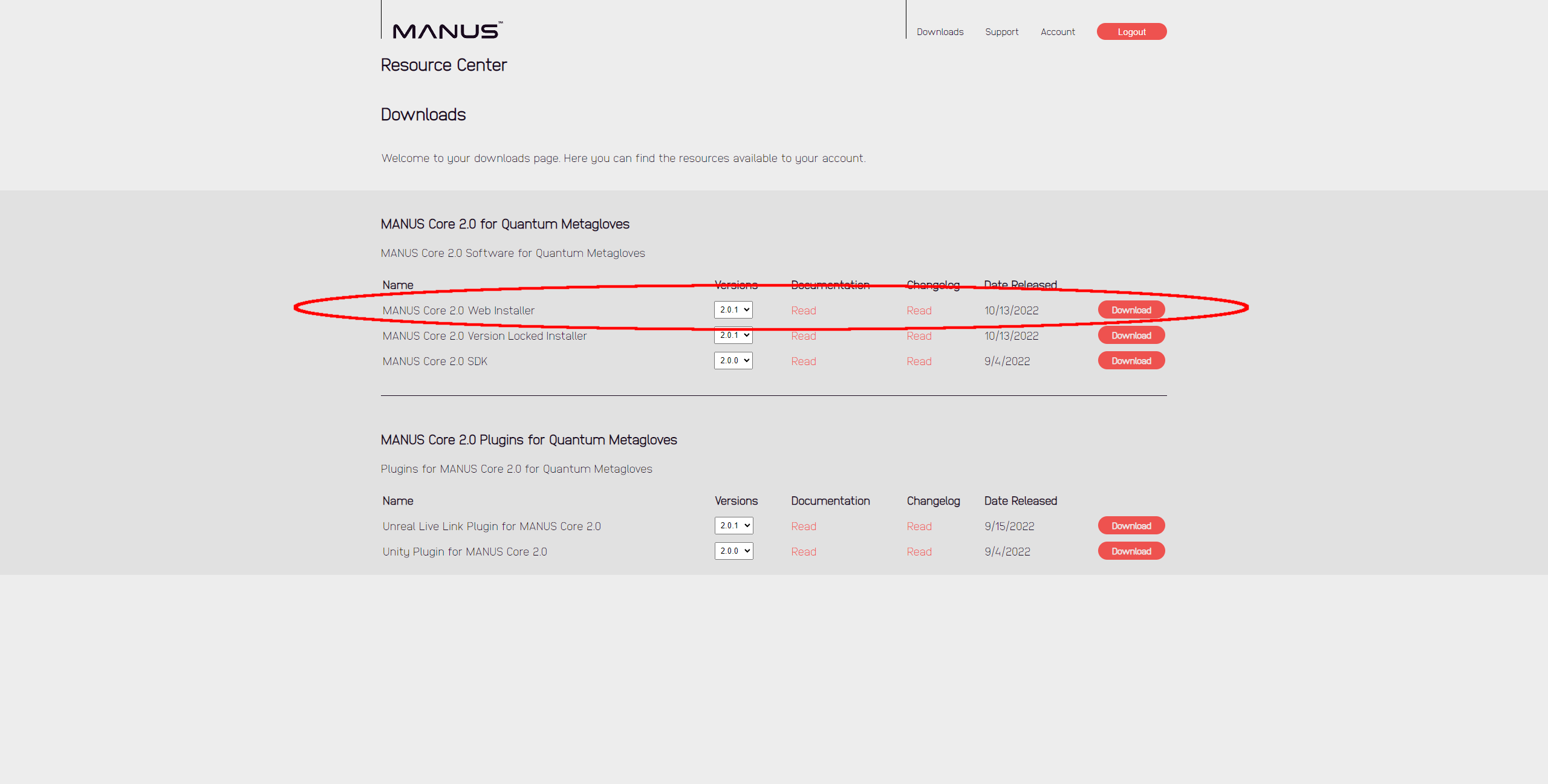Viewport: 1548px width, 784px height.
Task: Download Unity Plugin for MANUS Core
Action: click(1131, 551)
